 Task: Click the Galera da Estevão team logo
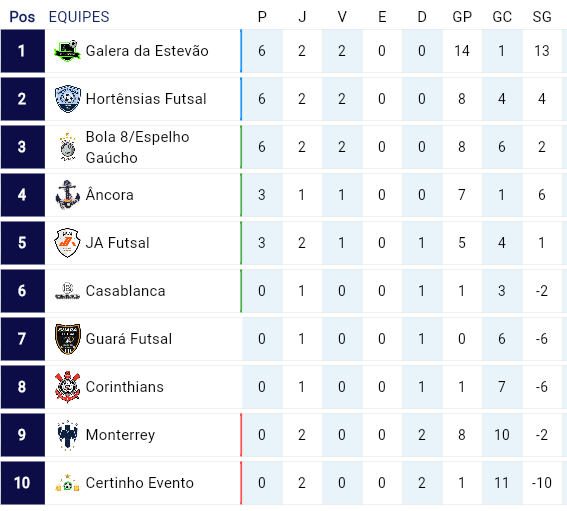tap(67, 51)
